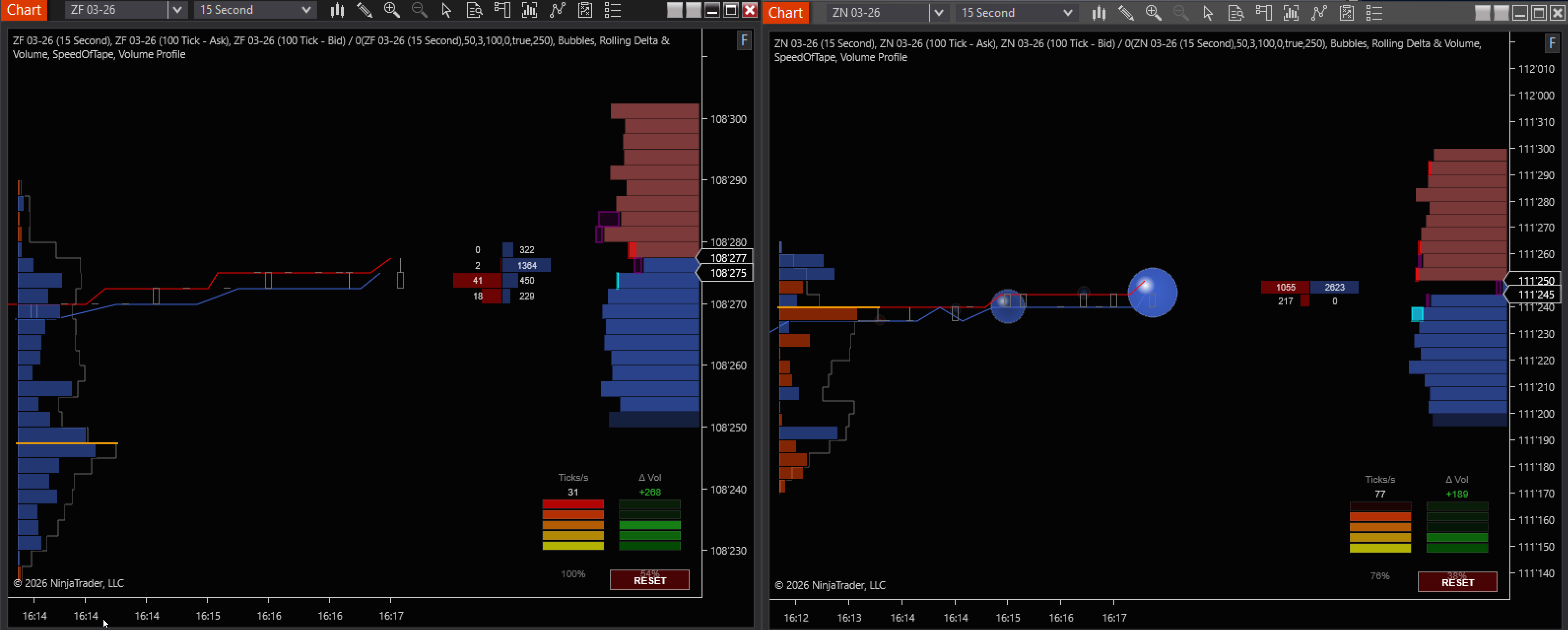Open properties list icon in ZF chart
This screenshot has width=1568, height=630.
tap(612, 10)
